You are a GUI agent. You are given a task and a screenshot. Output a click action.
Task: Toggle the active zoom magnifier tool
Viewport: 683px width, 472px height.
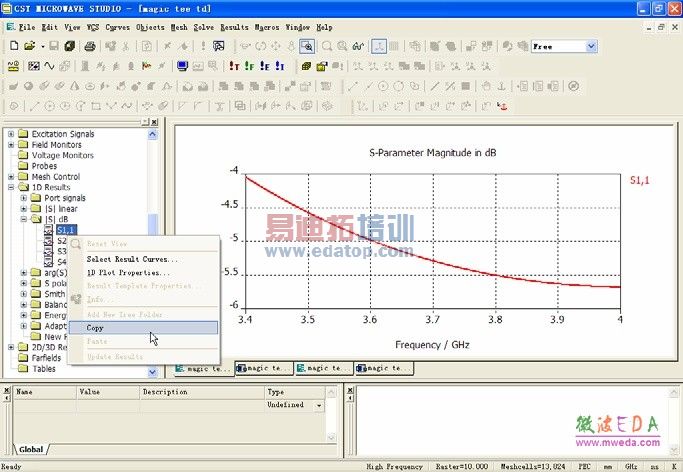coord(307,46)
